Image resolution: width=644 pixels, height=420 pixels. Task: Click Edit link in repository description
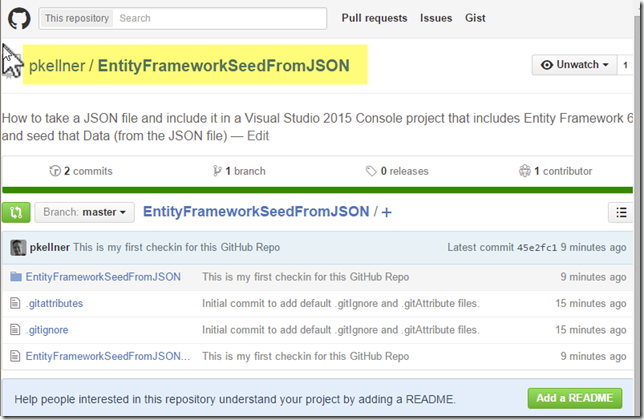258,136
